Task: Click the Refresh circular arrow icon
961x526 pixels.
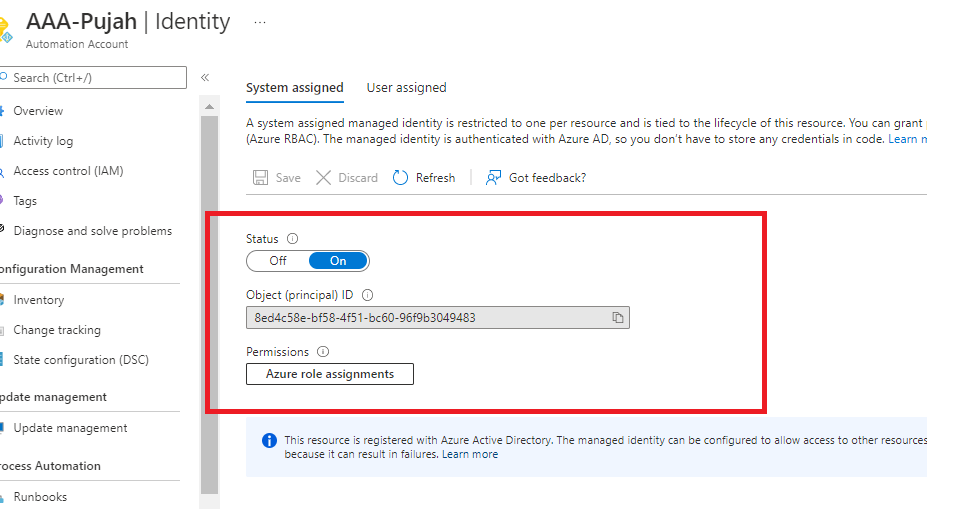Action: 400,178
